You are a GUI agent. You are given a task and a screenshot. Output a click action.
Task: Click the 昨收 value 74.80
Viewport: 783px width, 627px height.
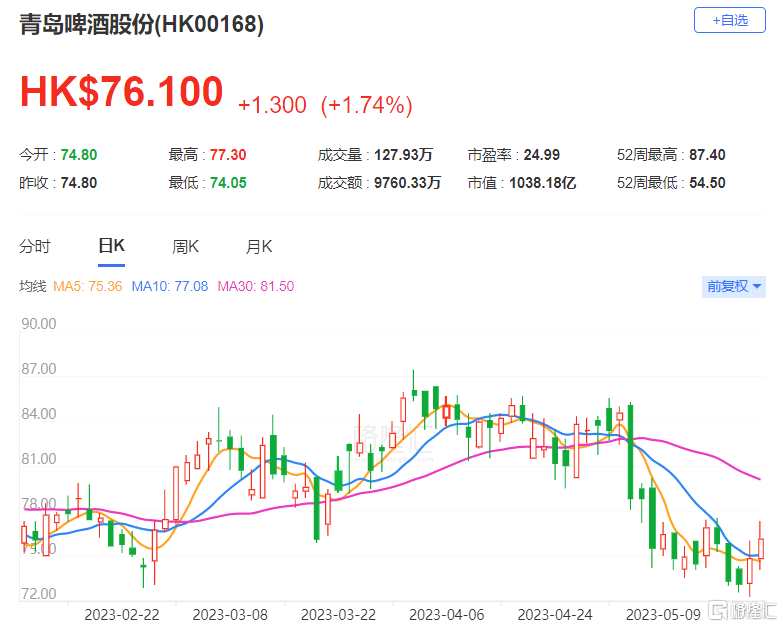tap(79, 183)
